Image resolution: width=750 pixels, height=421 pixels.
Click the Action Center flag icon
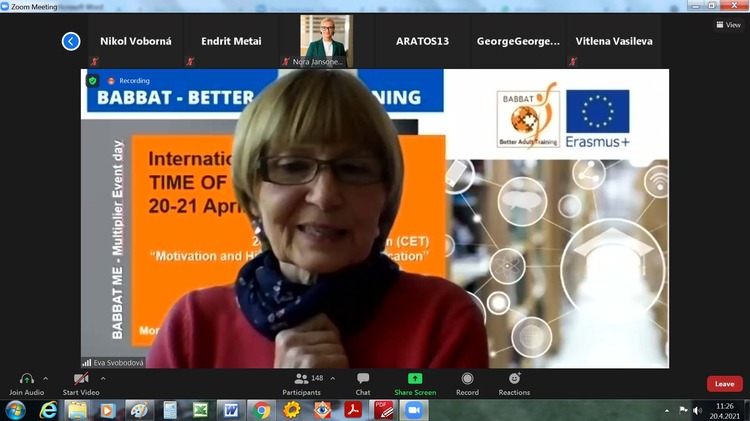tap(683, 410)
